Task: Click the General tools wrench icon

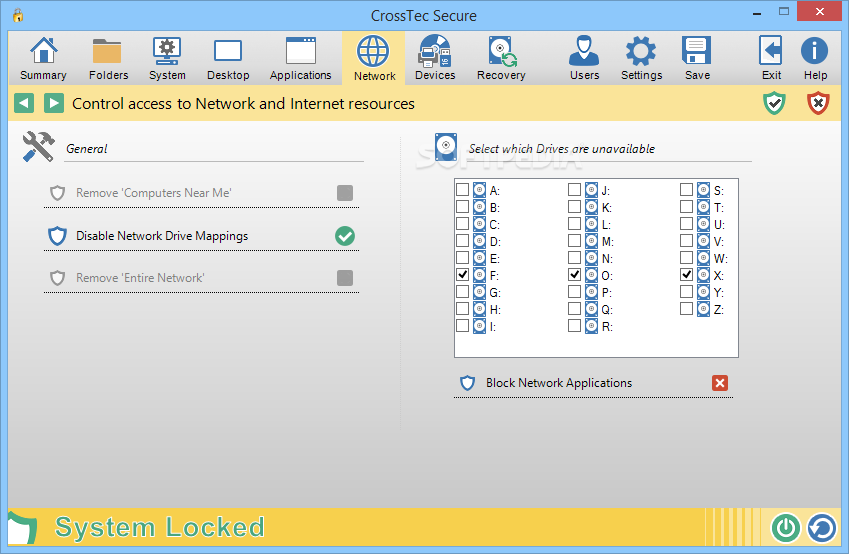Action: [x=38, y=146]
